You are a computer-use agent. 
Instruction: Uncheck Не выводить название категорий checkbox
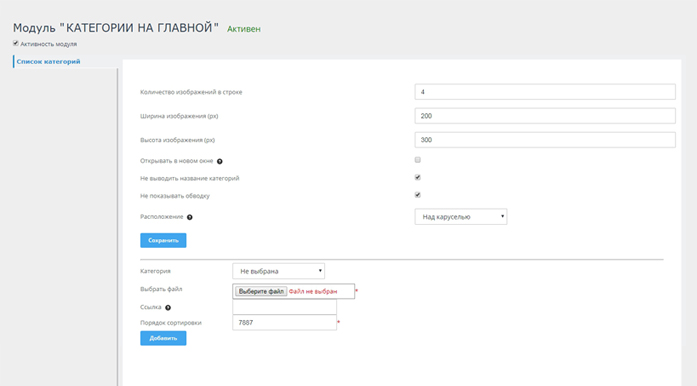coord(418,177)
